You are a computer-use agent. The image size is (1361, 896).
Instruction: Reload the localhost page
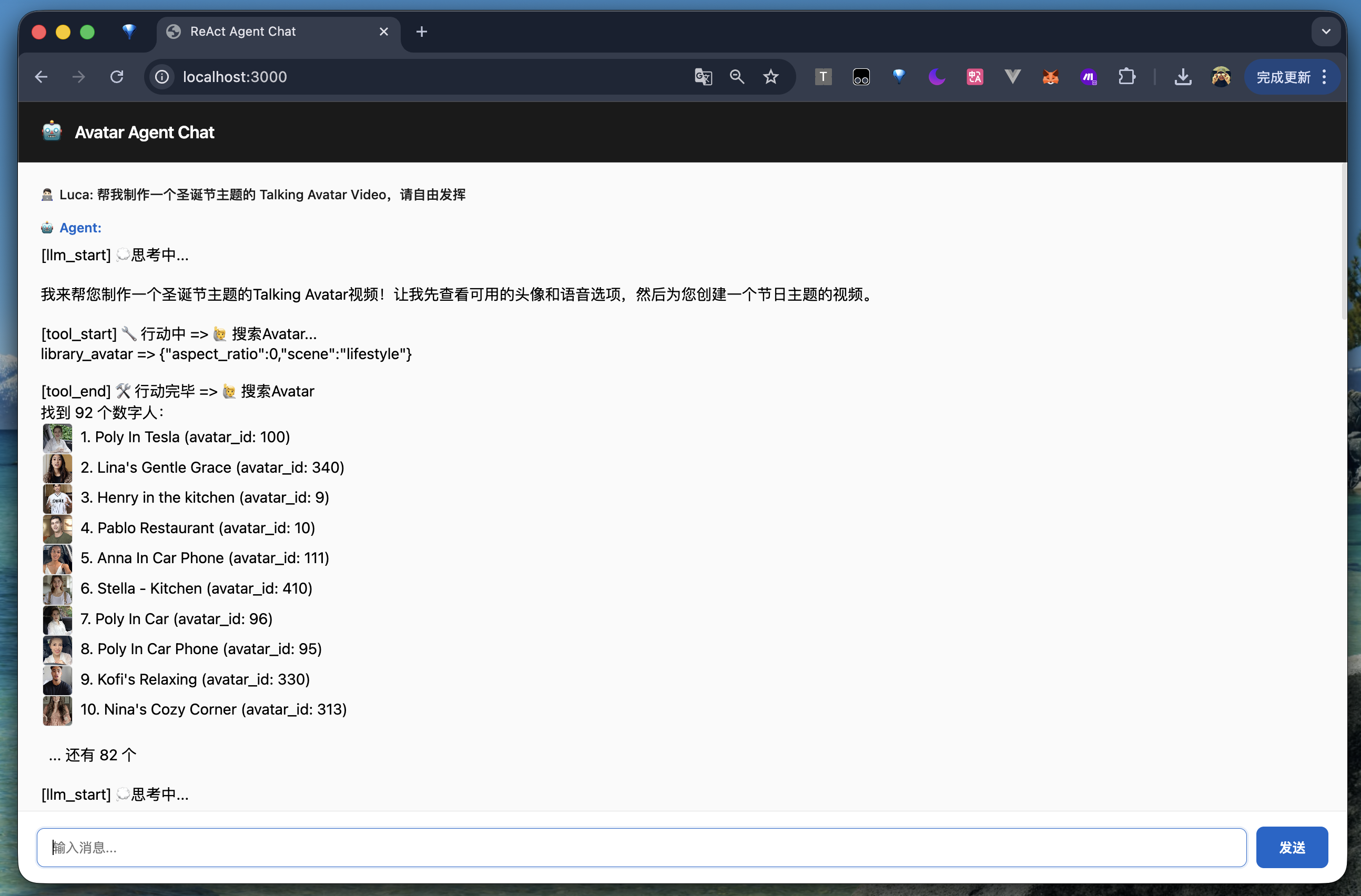click(117, 77)
